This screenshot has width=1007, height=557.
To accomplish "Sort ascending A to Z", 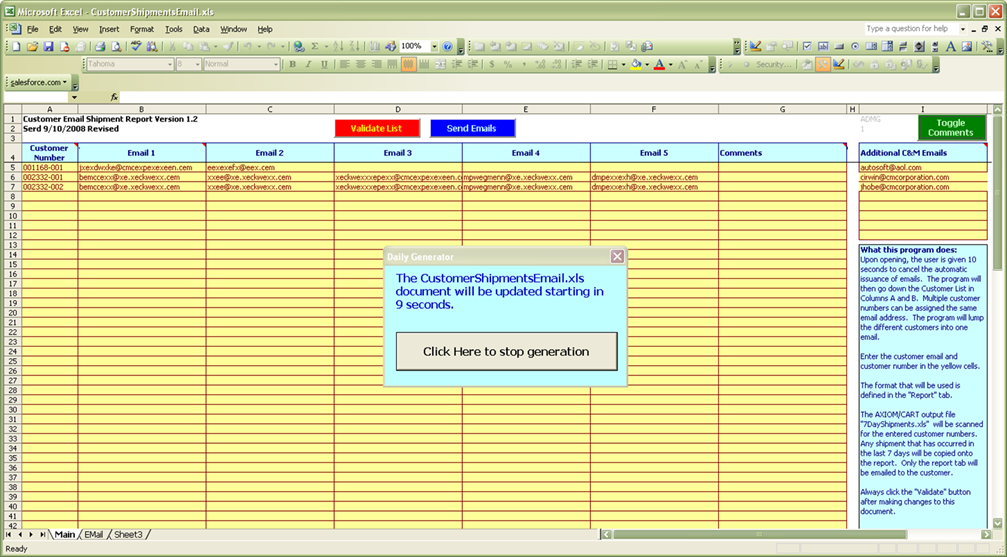I will click(x=338, y=46).
